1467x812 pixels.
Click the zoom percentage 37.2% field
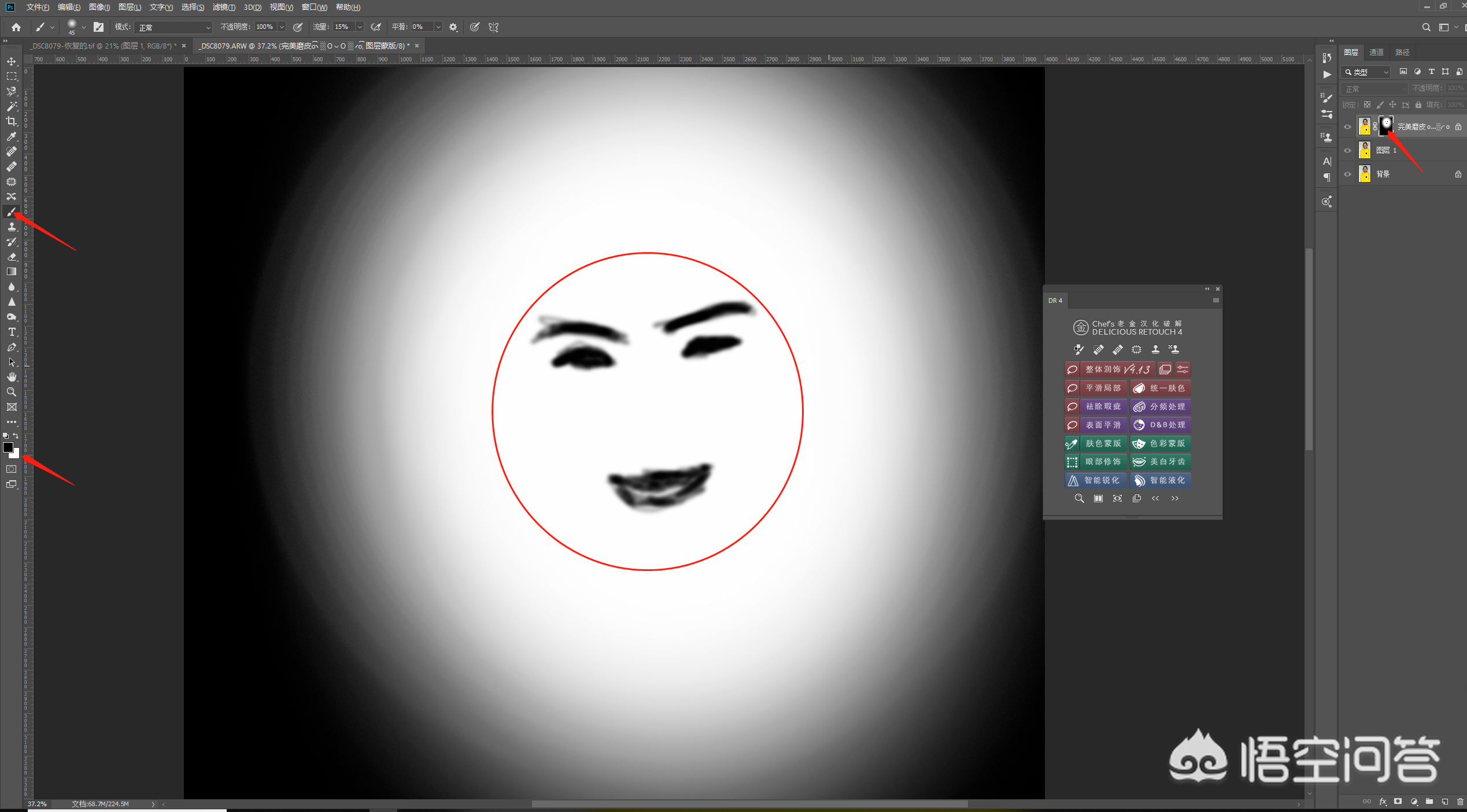37,804
